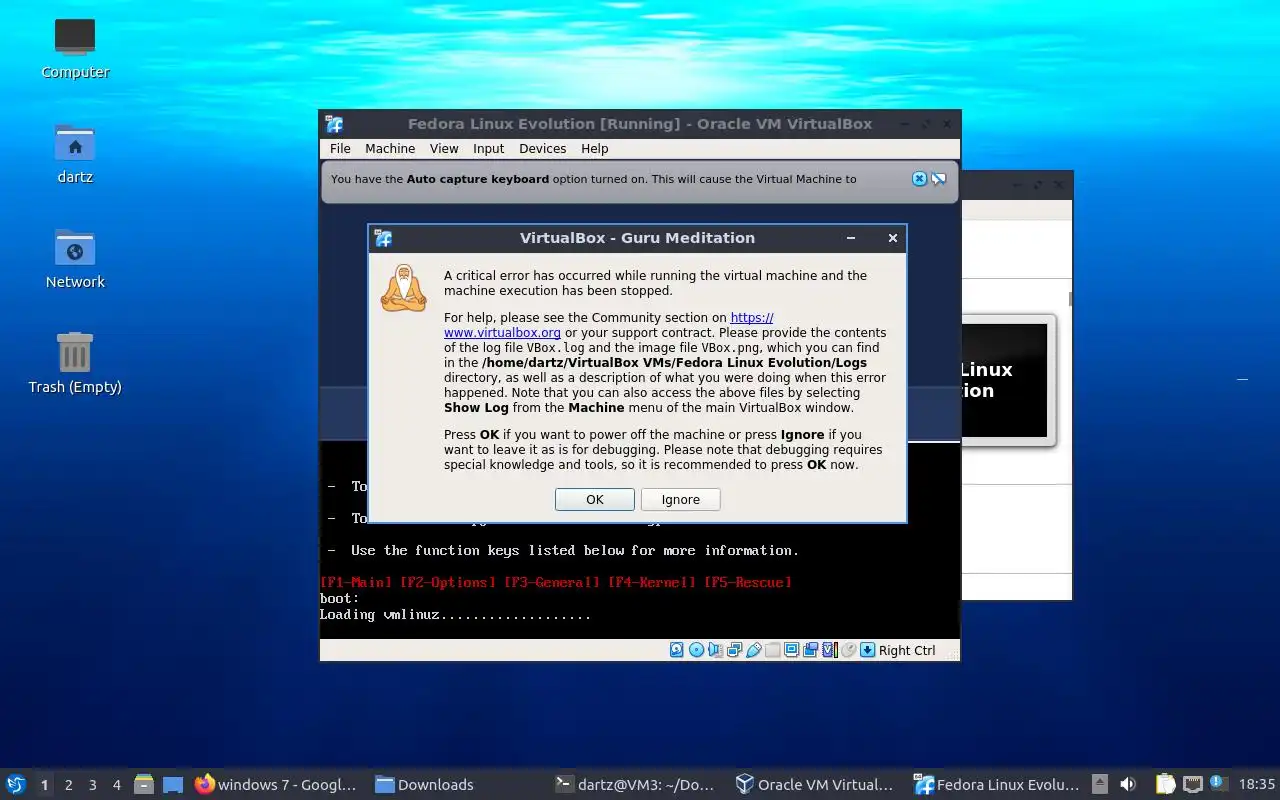Click the network connection tray icon
This screenshot has height=800, width=1280.
(1192, 784)
